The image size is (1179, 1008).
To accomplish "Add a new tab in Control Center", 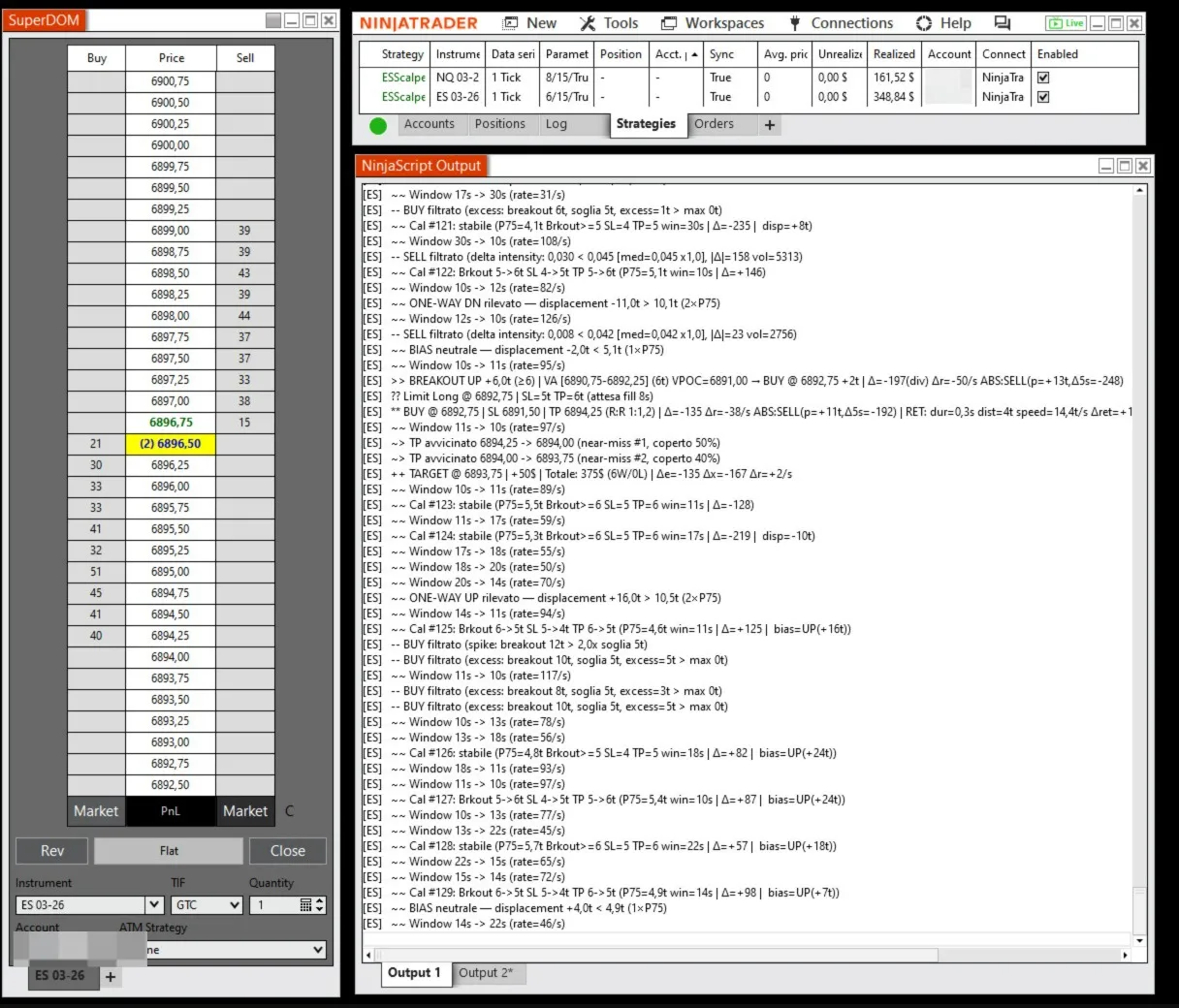I will pos(770,125).
